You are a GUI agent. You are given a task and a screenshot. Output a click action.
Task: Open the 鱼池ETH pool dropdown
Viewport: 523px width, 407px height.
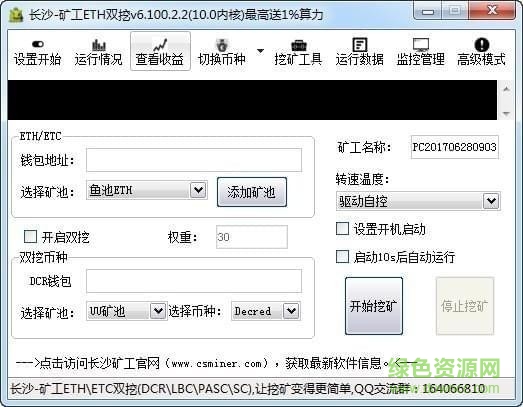tap(147, 190)
